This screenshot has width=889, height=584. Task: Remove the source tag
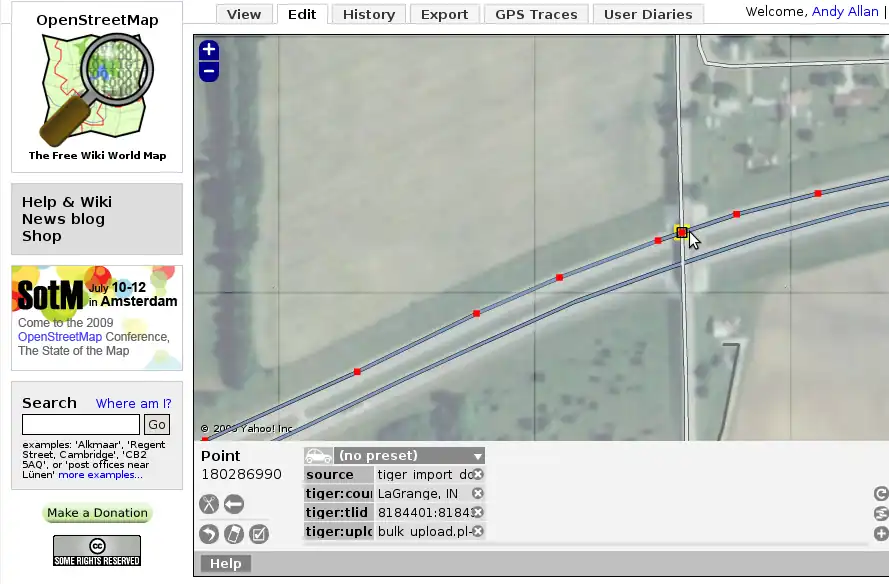point(478,475)
